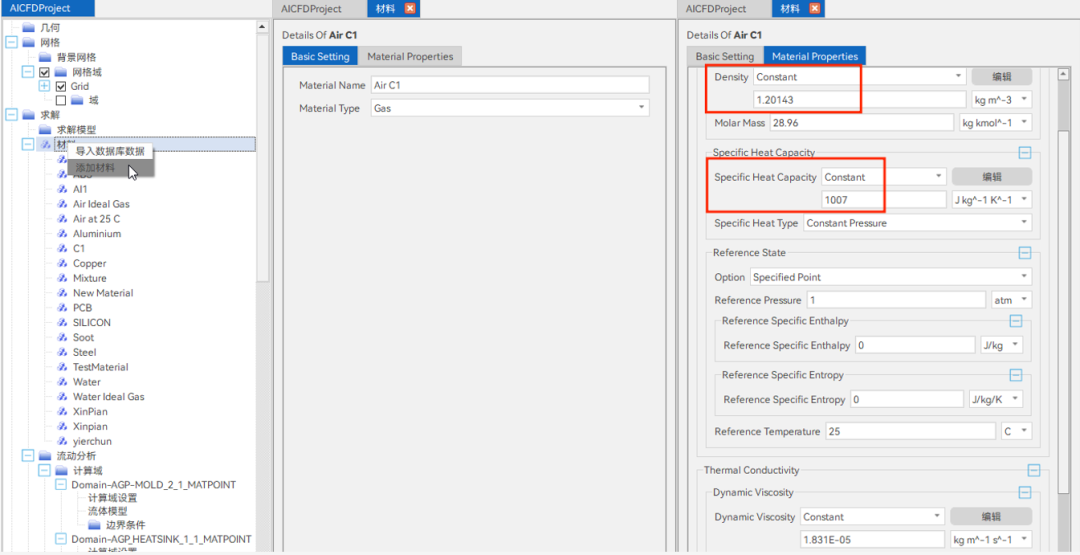Click the Copper material icon
Screen dimensions: 1080x555
(x=62, y=263)
